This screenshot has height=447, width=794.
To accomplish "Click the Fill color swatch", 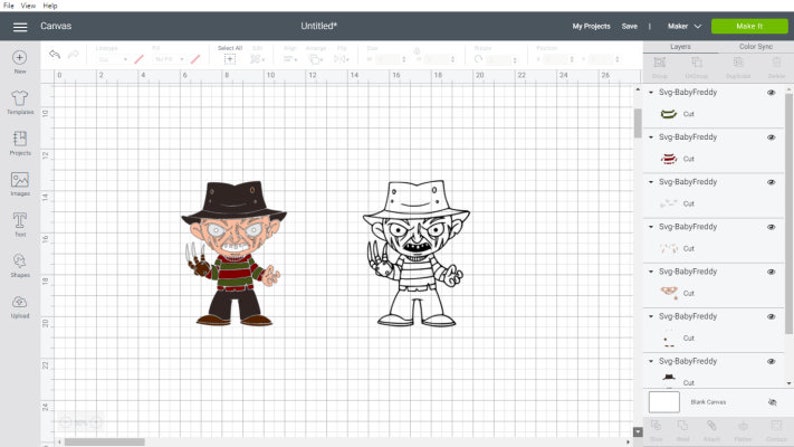I will [195, 59].
